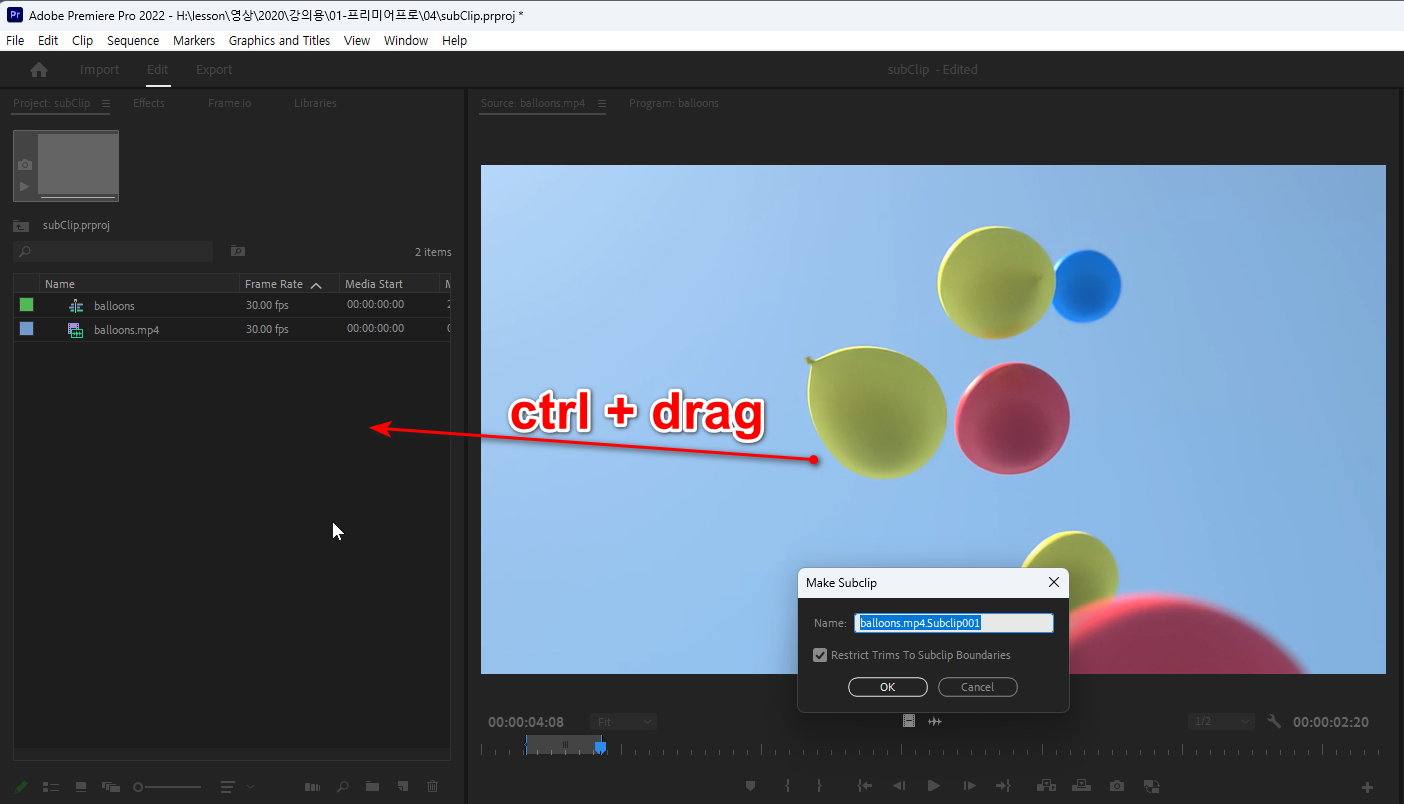Switch to the Program: balloons tab
The height and width of the screenshot is (804, 1404).
(673, 103)
